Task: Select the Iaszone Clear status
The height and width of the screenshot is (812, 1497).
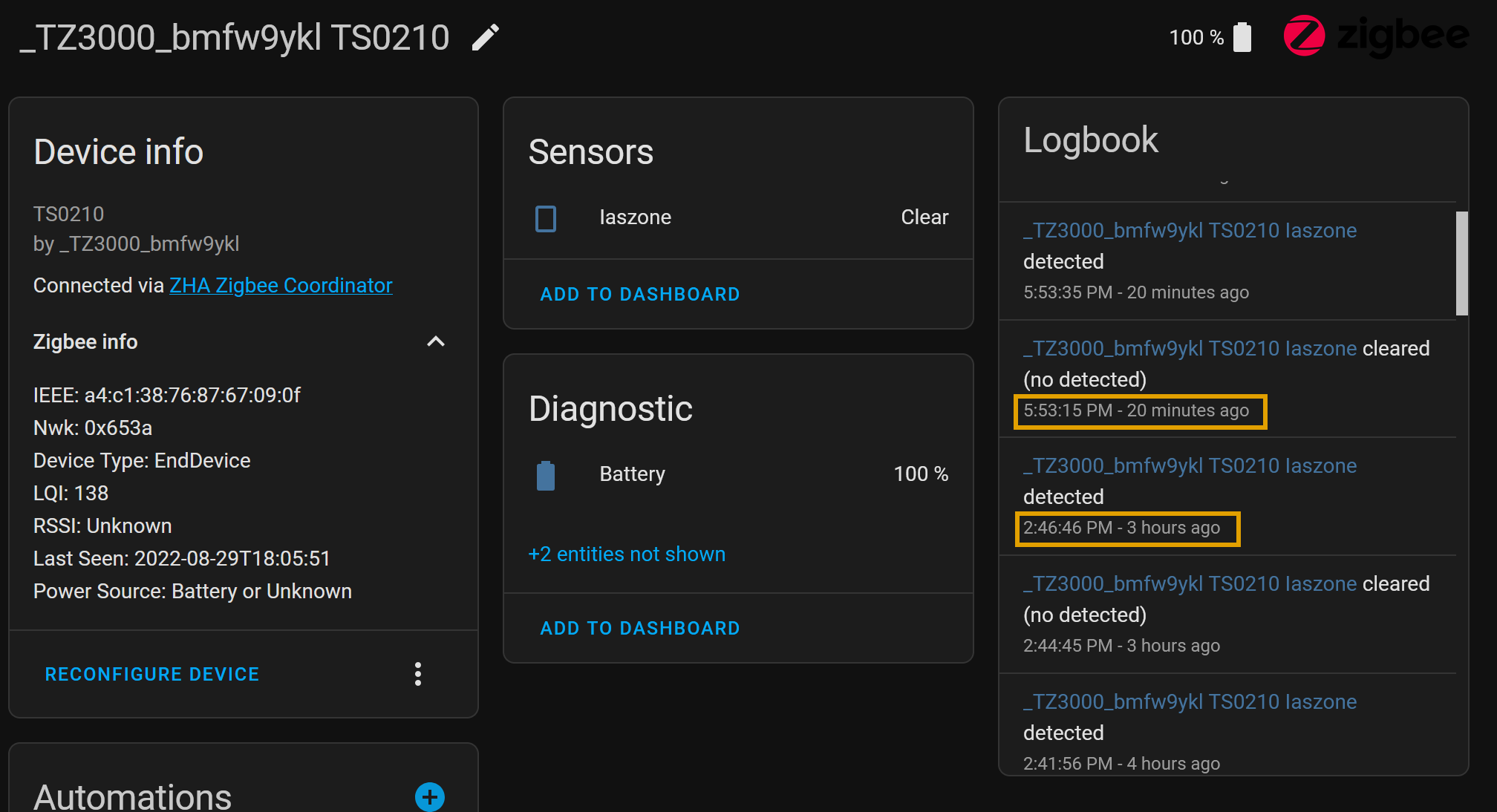Action: pyautogui.click(x=924, y=217)
